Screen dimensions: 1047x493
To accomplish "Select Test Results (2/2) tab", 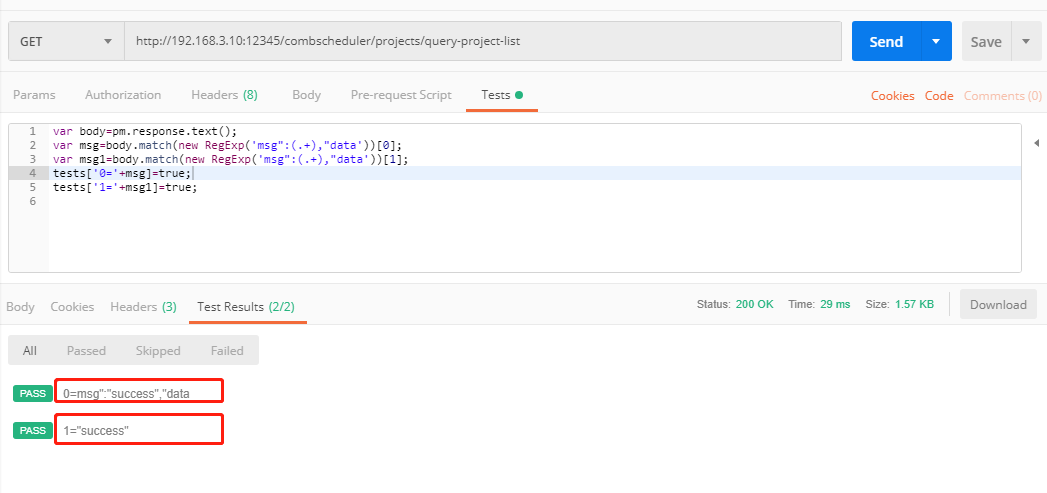I will point(246,307).
